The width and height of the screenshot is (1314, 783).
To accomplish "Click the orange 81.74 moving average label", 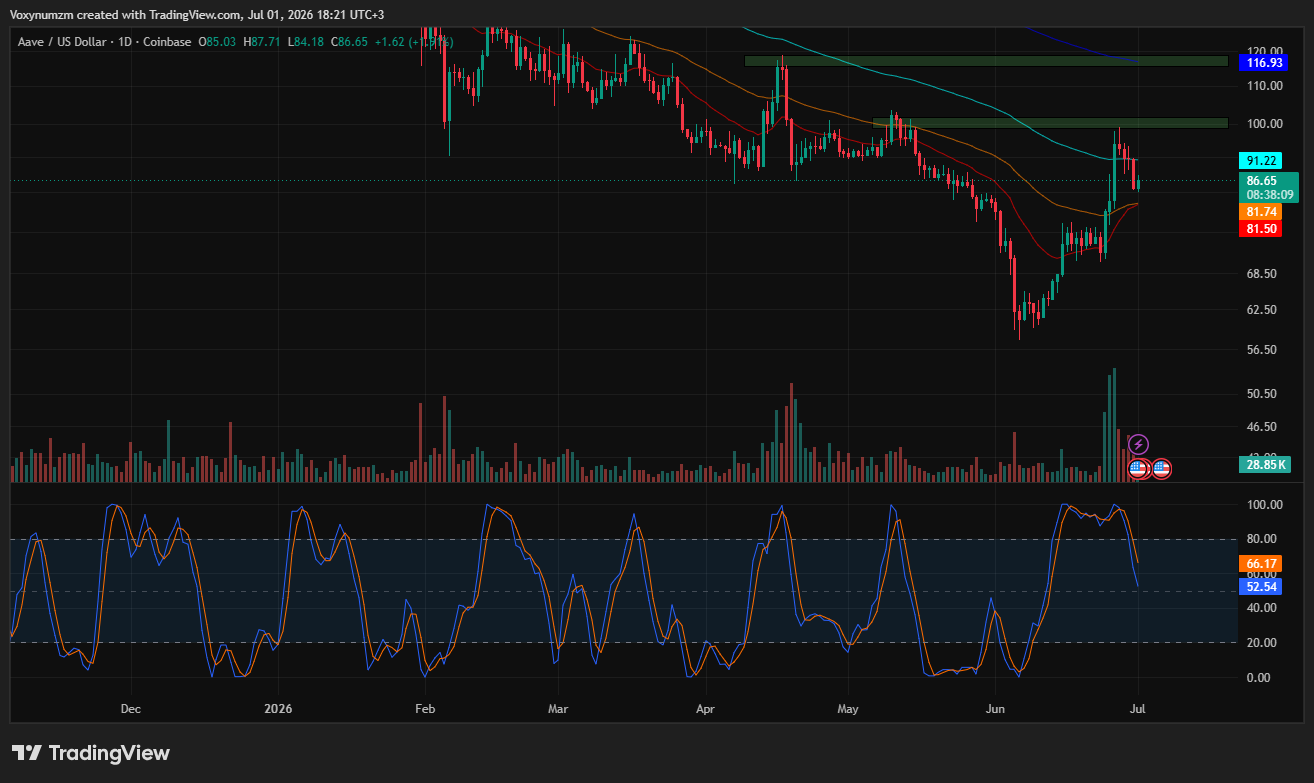I will [1259, 212].
